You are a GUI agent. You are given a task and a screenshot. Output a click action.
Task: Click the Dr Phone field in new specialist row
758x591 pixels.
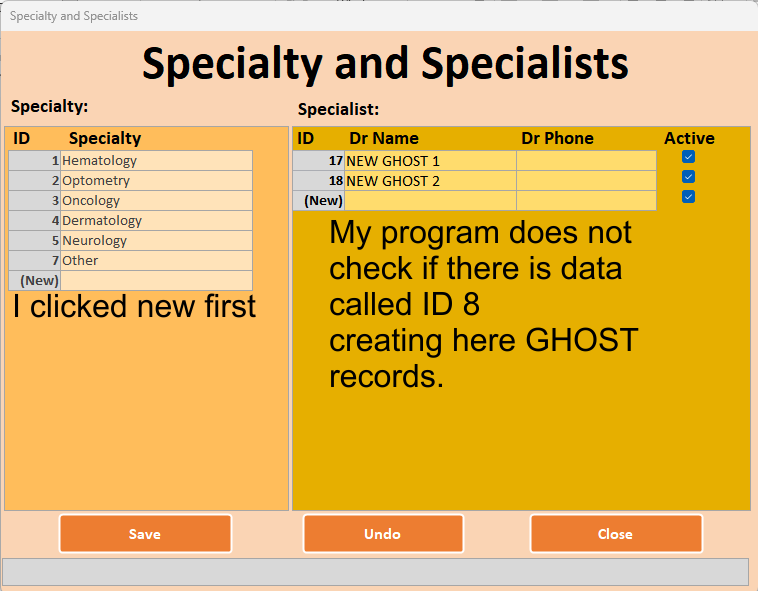586,201
